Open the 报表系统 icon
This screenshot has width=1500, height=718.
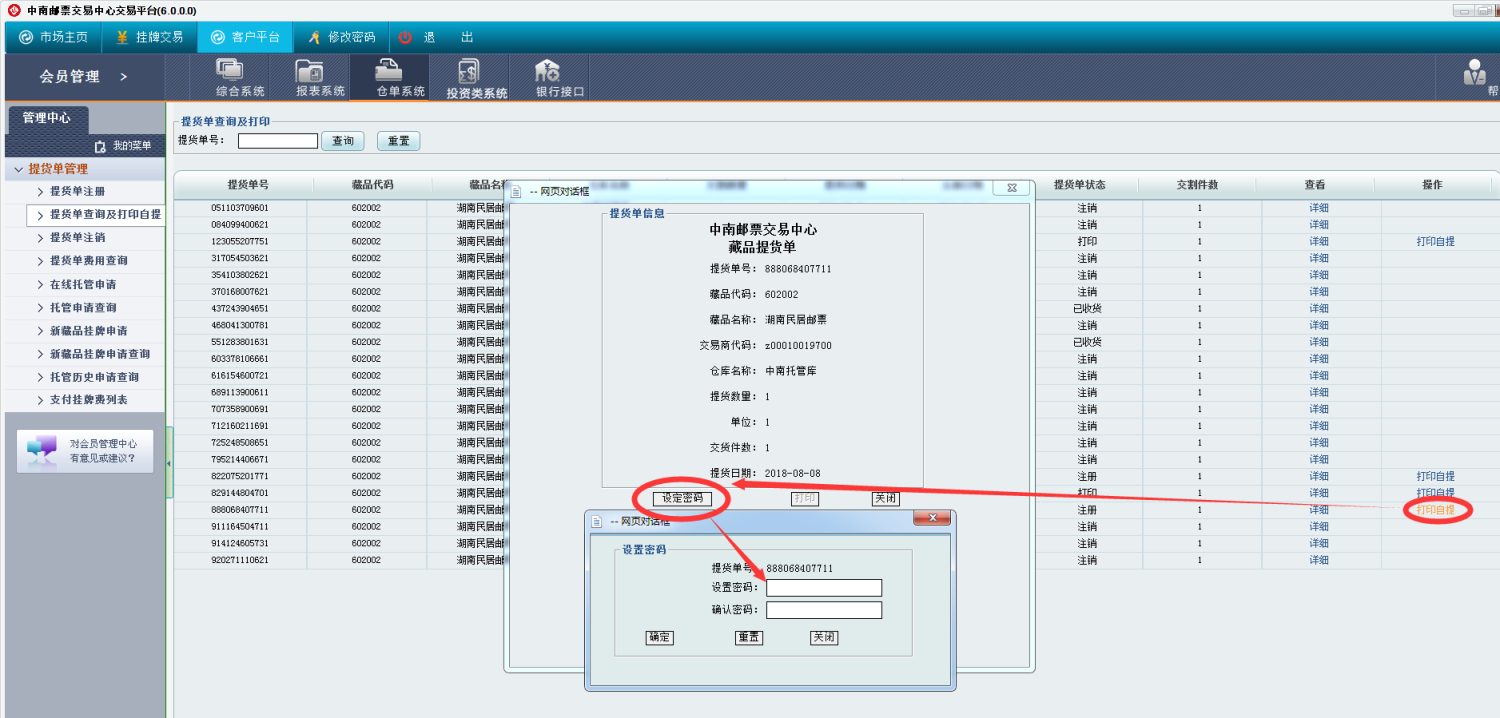click(310, 71)
